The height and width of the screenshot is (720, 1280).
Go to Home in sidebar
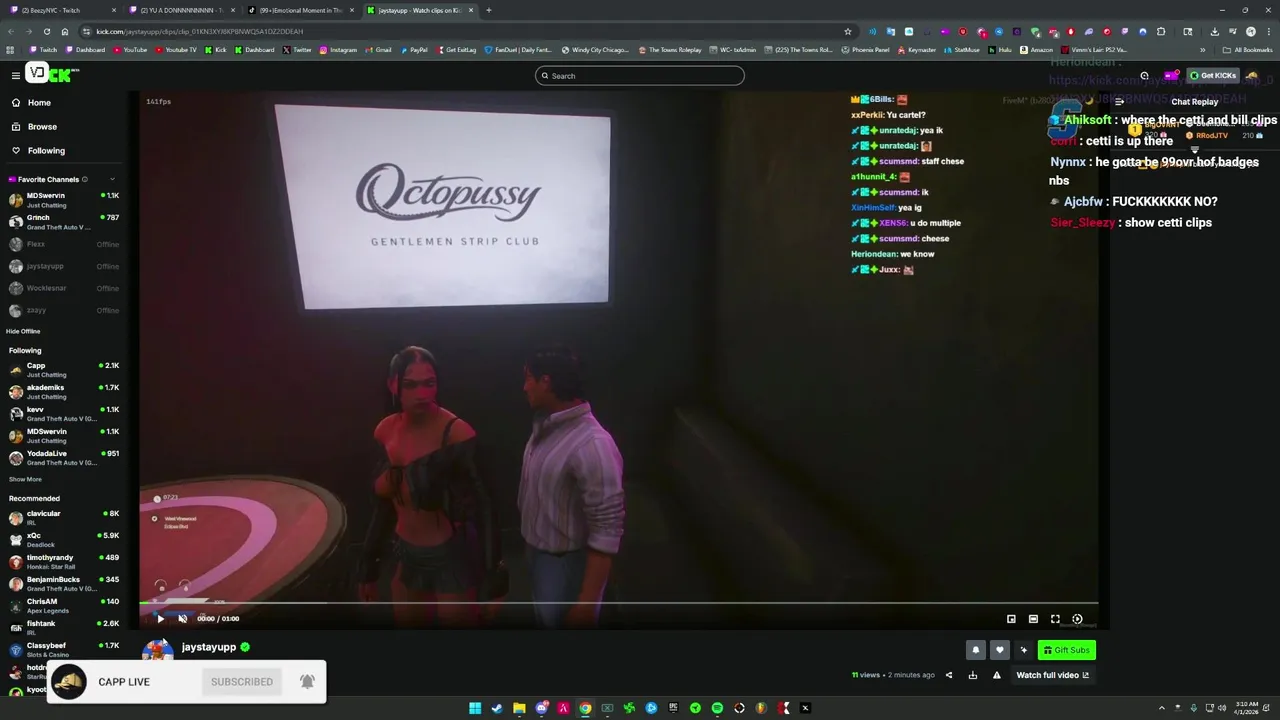coord(39,103)
